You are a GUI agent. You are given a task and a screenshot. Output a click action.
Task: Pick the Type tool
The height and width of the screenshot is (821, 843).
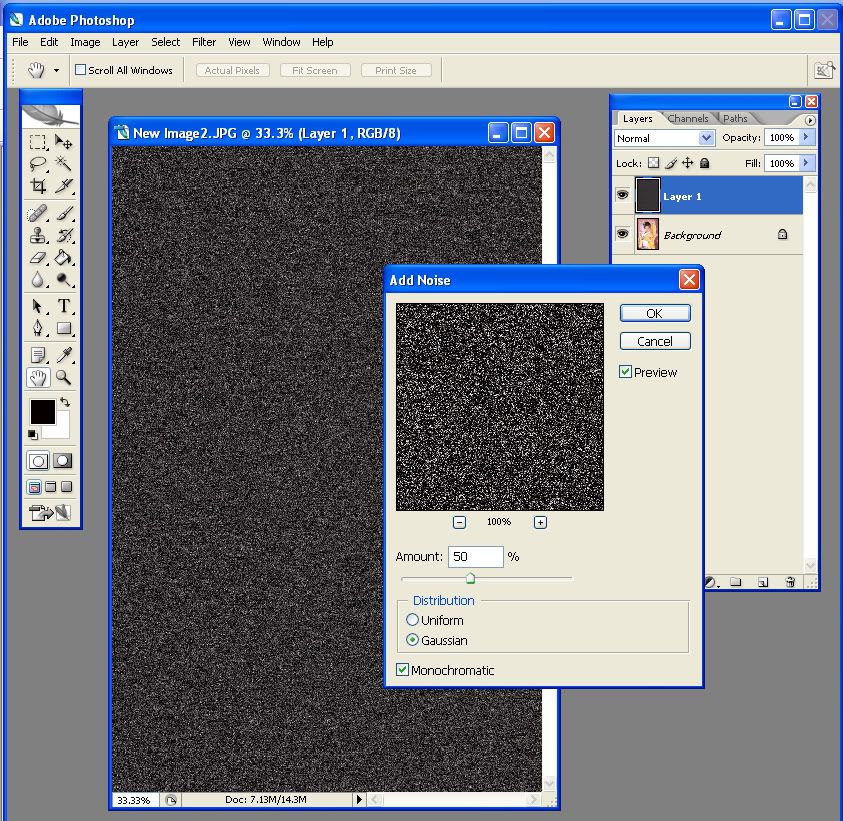(x=63, y=306)
